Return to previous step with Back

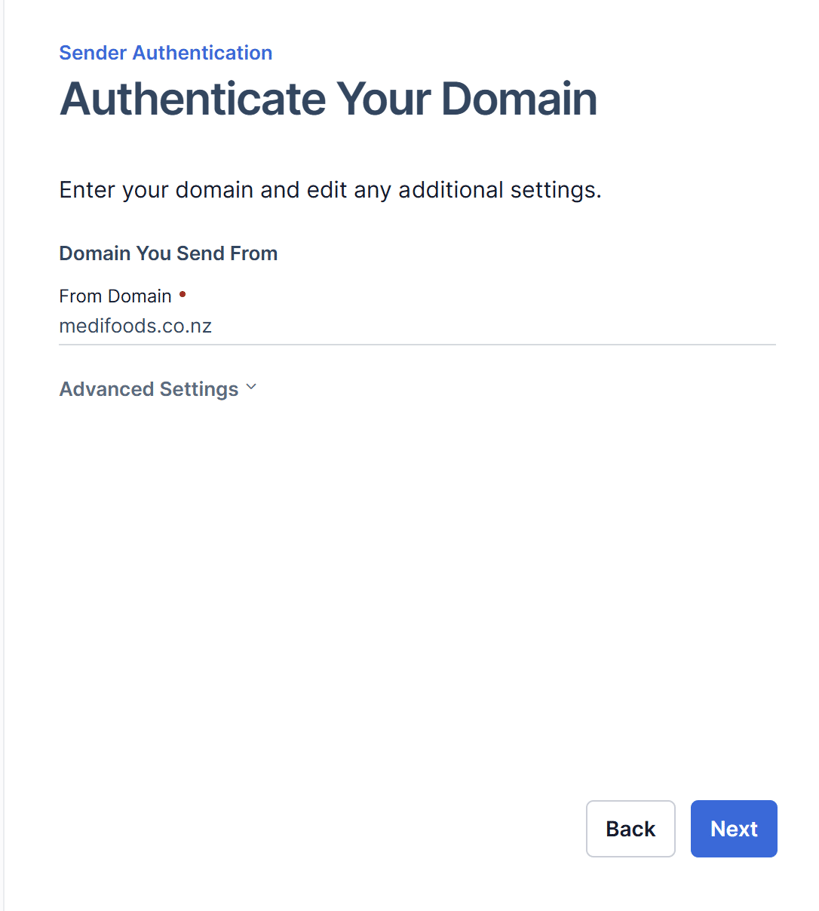(x=630, y=828)
